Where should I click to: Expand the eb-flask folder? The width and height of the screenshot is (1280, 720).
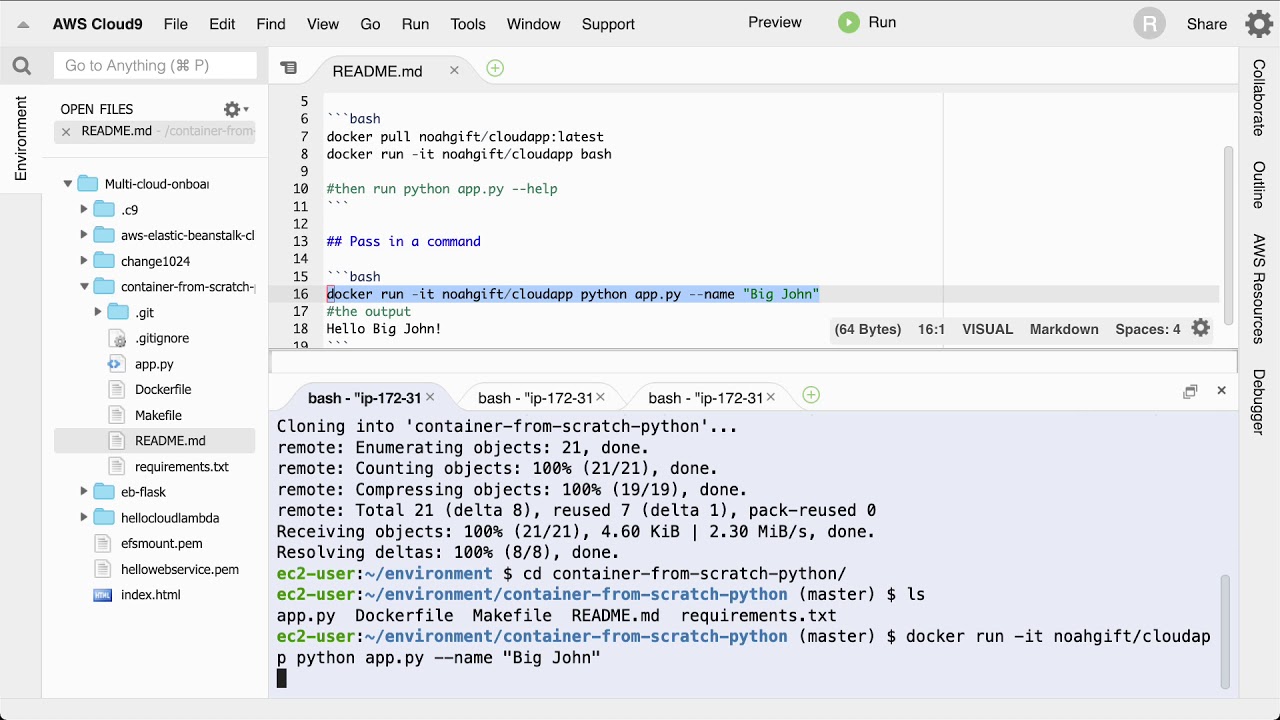84,491
